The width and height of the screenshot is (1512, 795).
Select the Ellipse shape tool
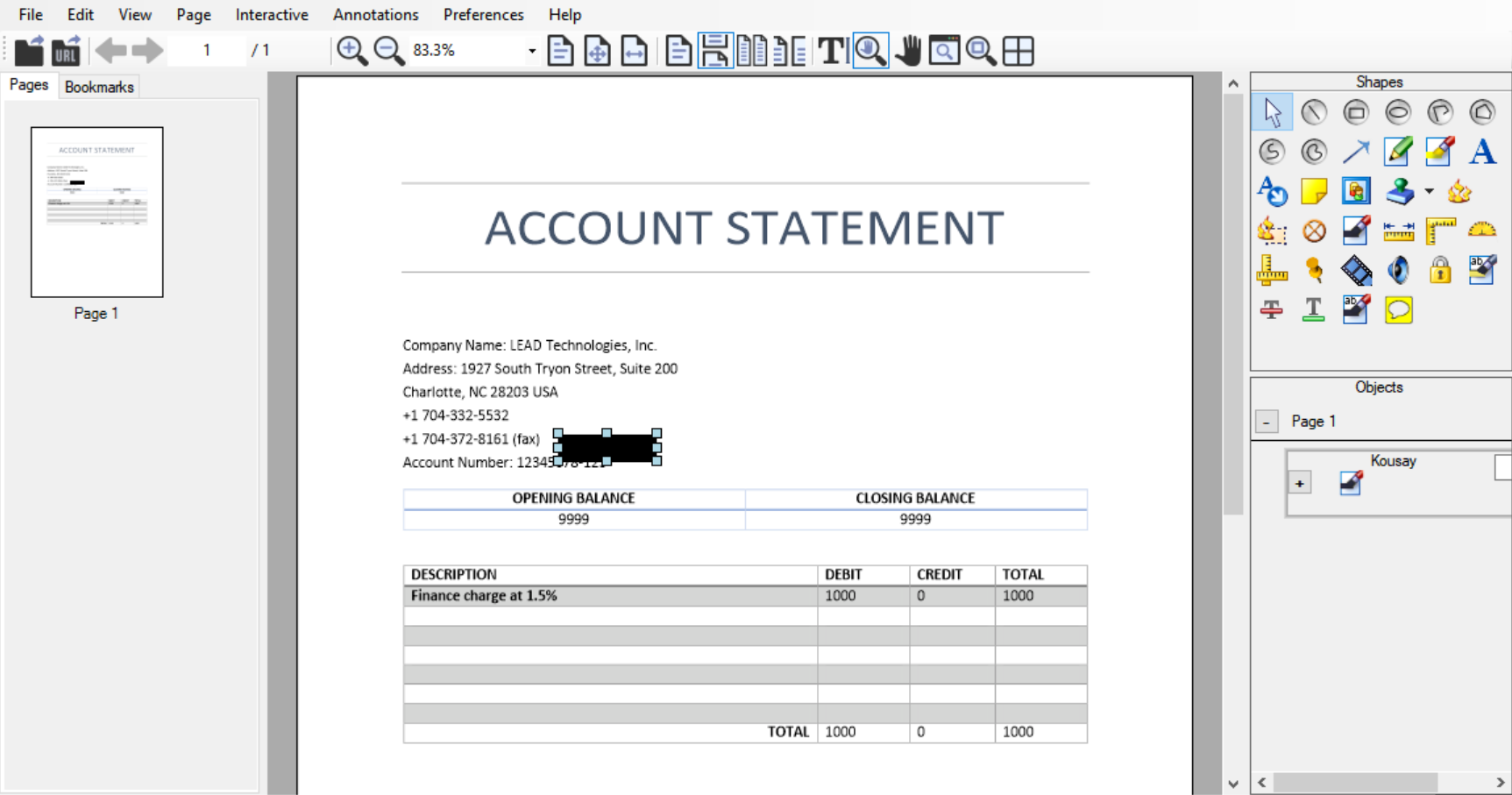[x=1398, y=112]
